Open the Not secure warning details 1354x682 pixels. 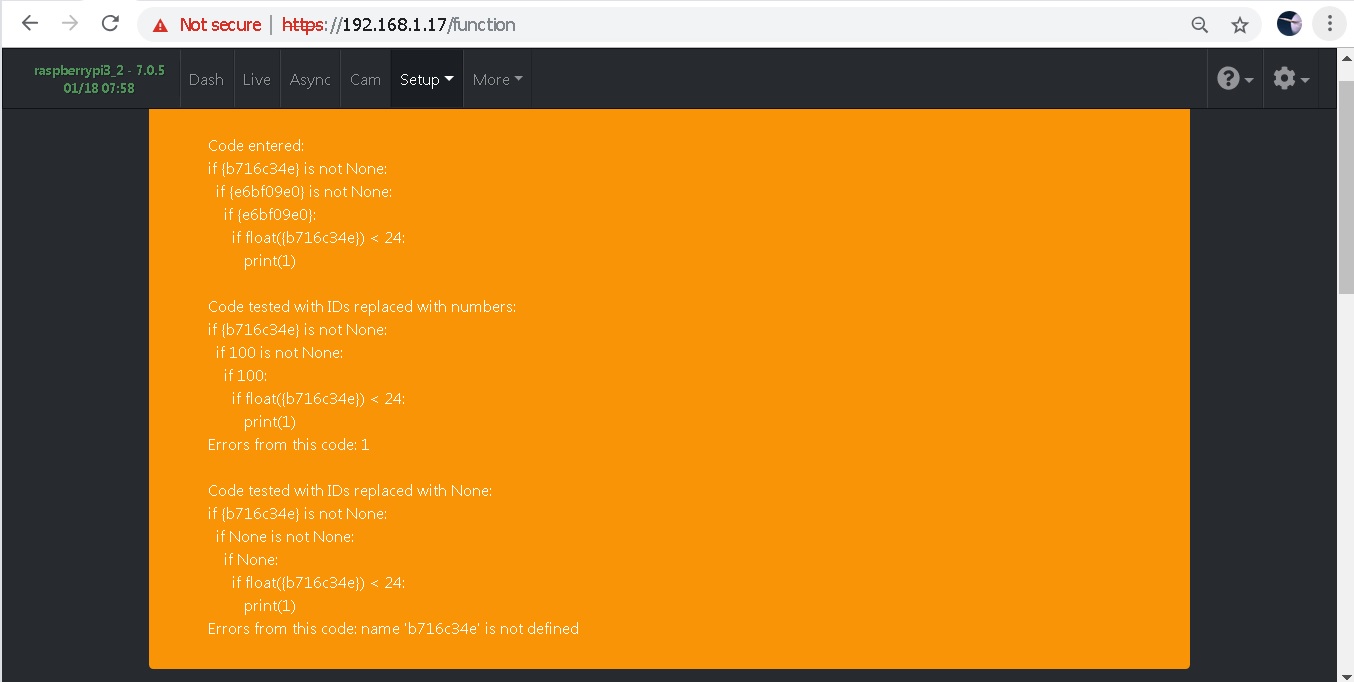206,25
